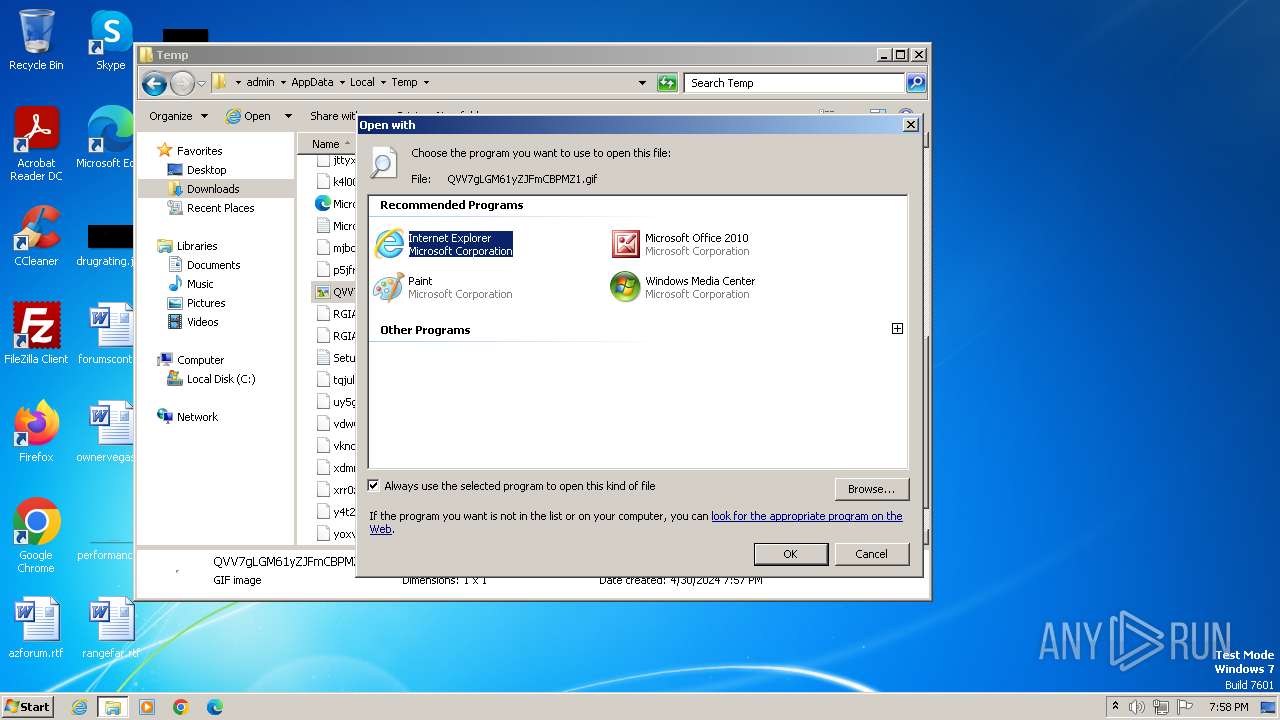Pick Paint as the opening program
This screenshot has height=720, width=1280.
(443, 287)
